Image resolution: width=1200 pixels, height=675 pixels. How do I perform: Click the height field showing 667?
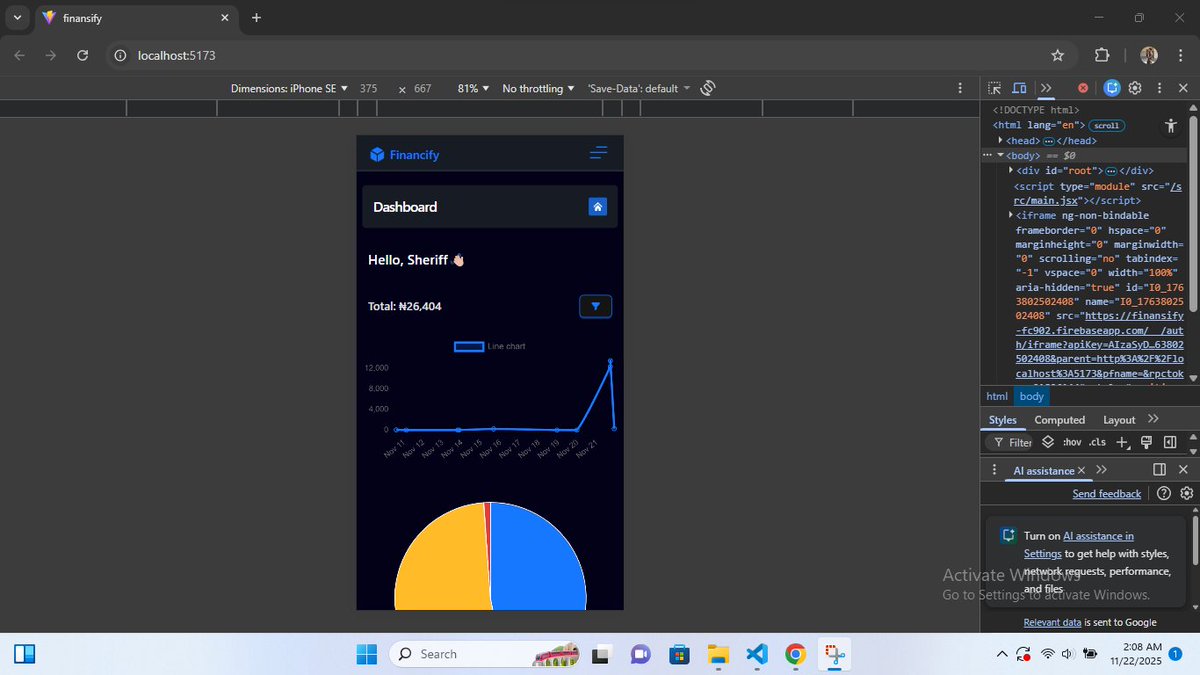pos(423,88)
